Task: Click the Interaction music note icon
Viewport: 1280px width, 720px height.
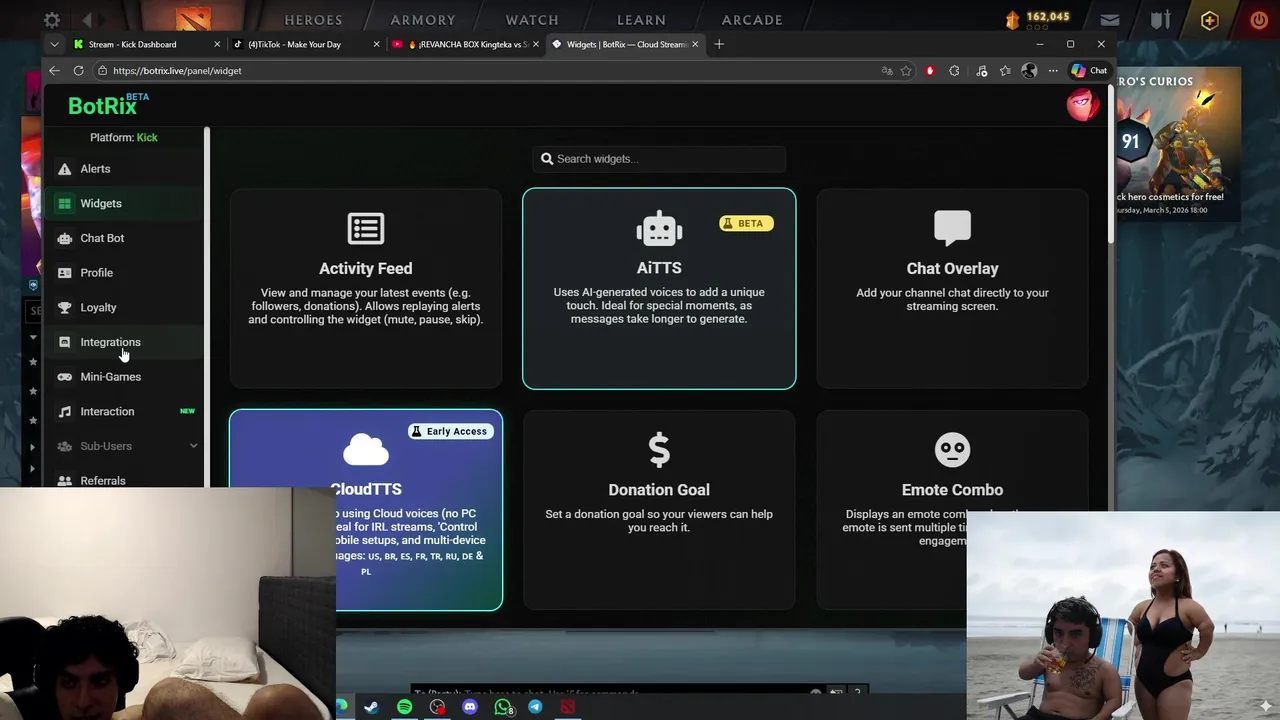Action: tap(65, 412)
